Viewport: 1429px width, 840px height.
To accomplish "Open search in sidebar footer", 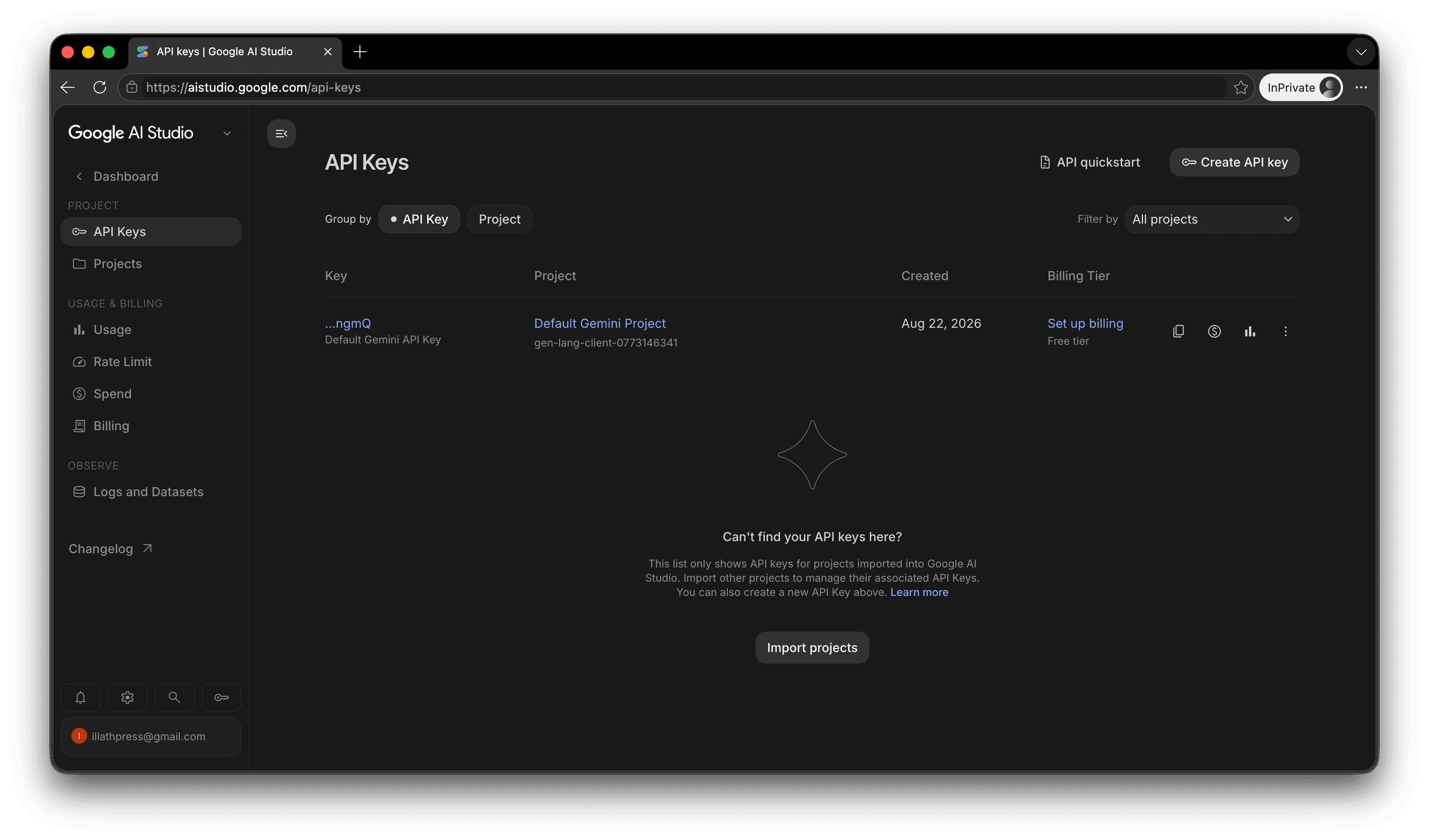I will point(174,697).
